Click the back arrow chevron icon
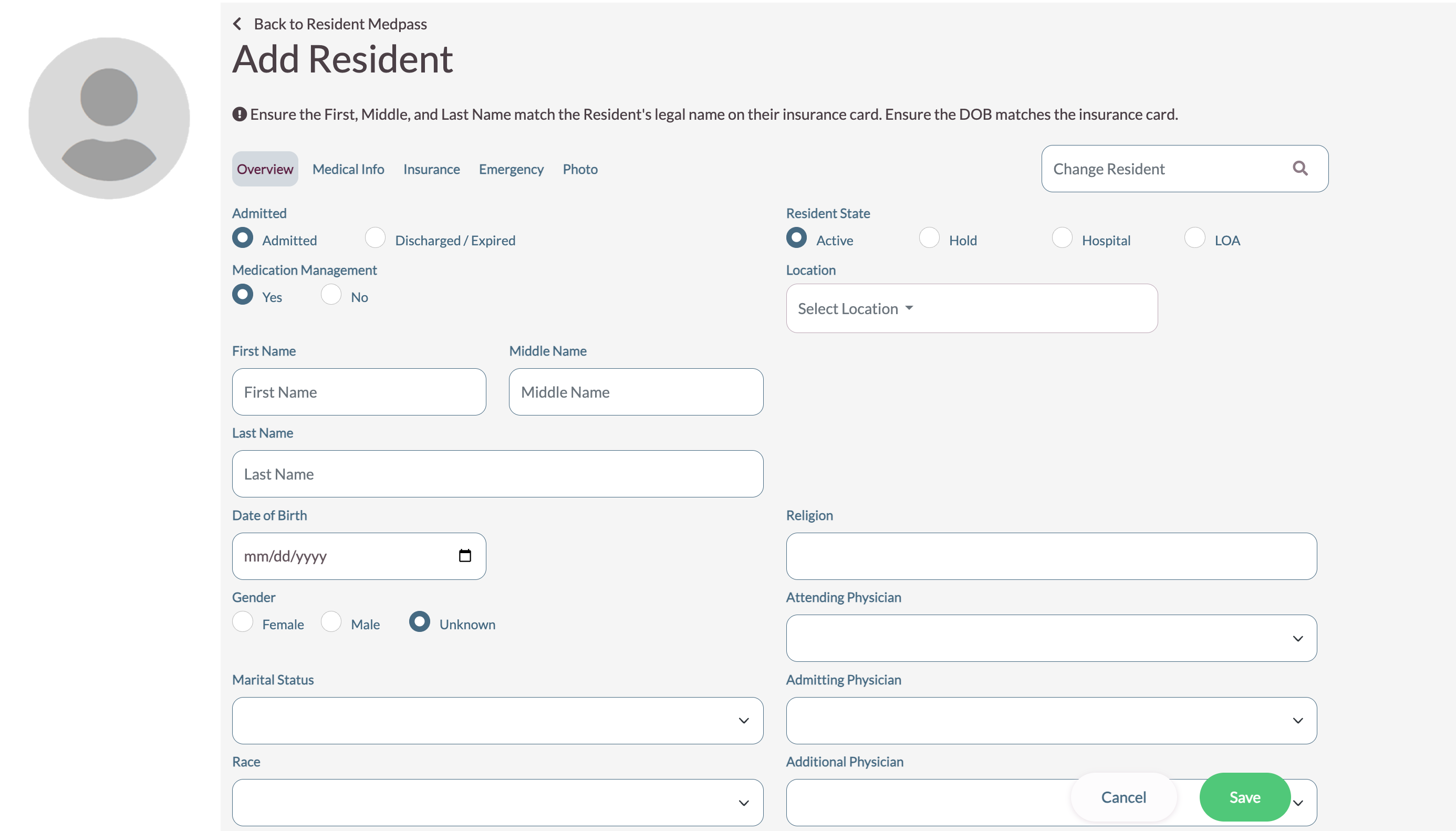 pyautogui.click(x=237, y=24)
